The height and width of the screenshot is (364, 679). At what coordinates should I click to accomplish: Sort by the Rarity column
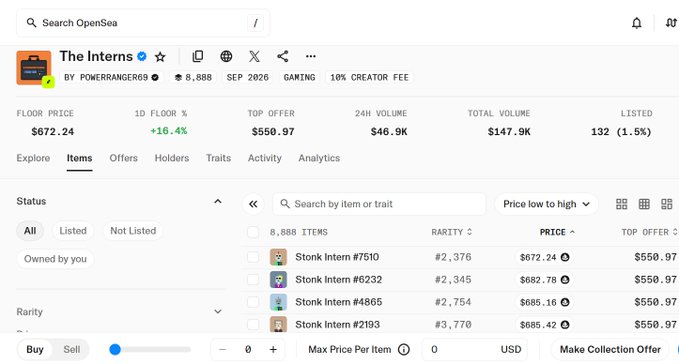[x=451, y=232]
